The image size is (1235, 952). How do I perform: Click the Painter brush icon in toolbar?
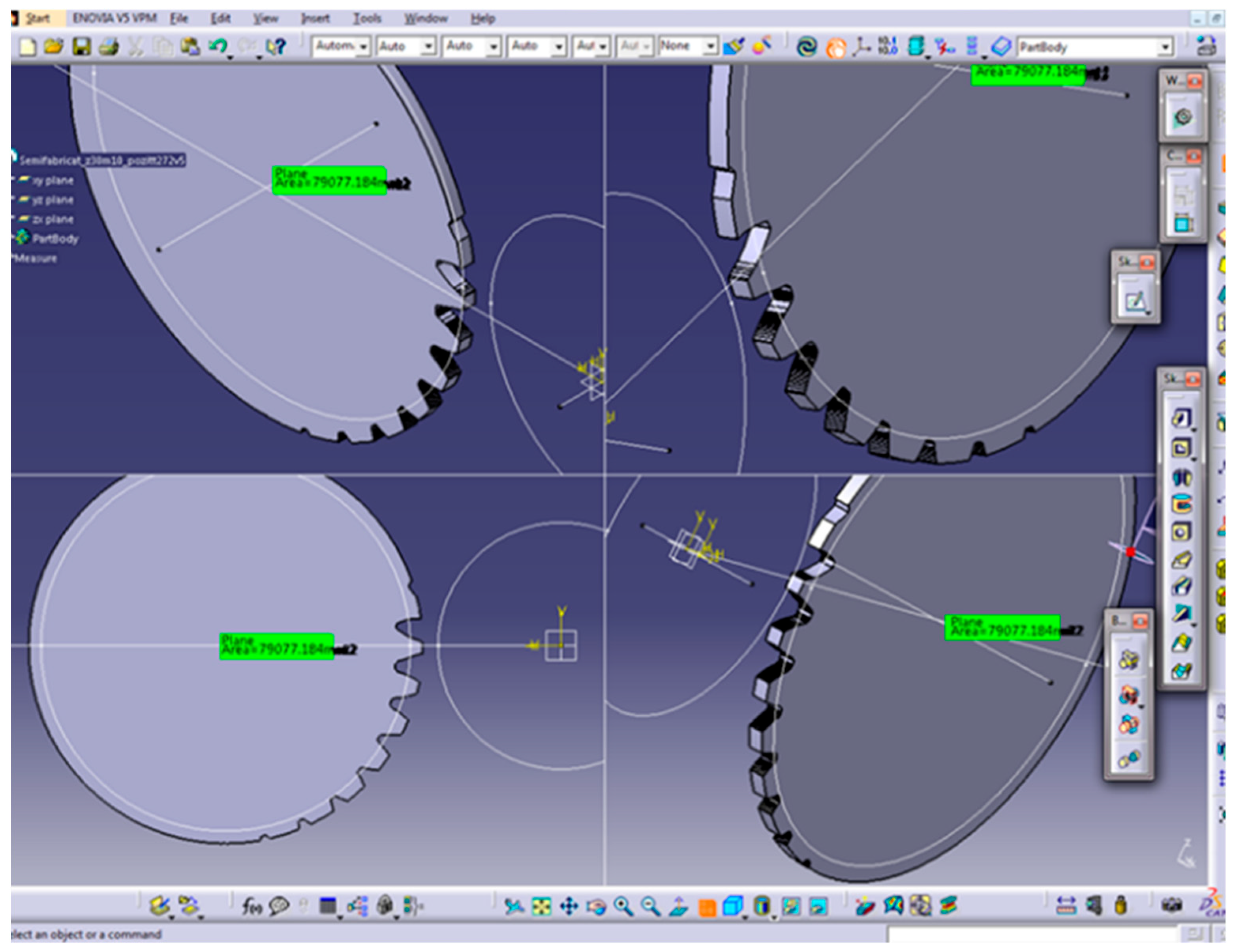pyautogui.click(x=734, y=46)
